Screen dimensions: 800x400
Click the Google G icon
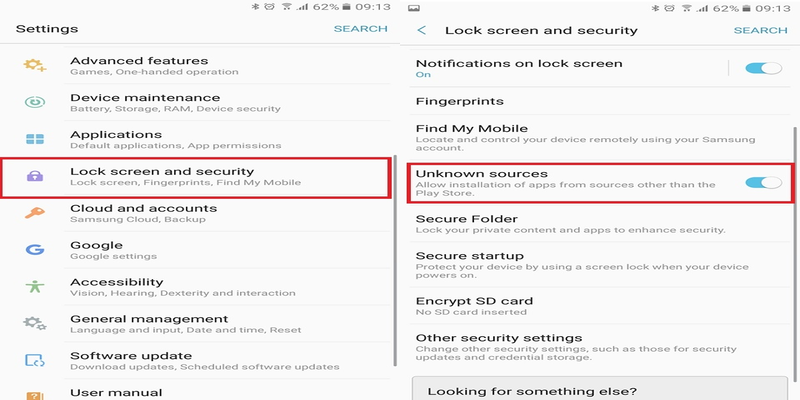tap(35, 250)
